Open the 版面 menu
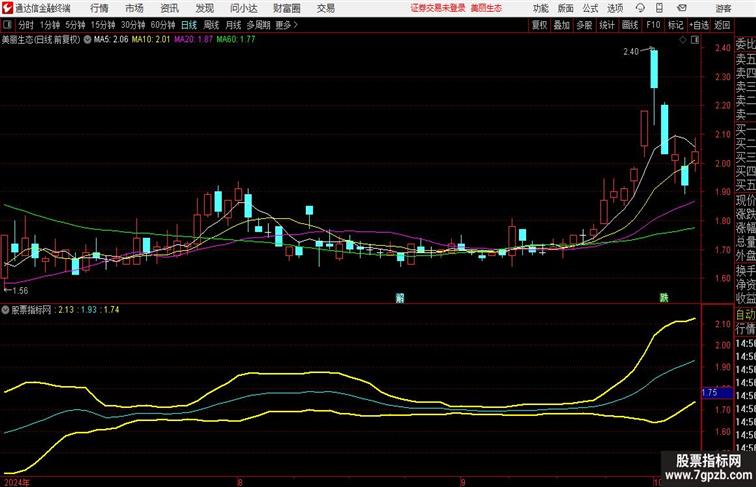This screenshot has width=756, height=487. (x=566, y=8)
